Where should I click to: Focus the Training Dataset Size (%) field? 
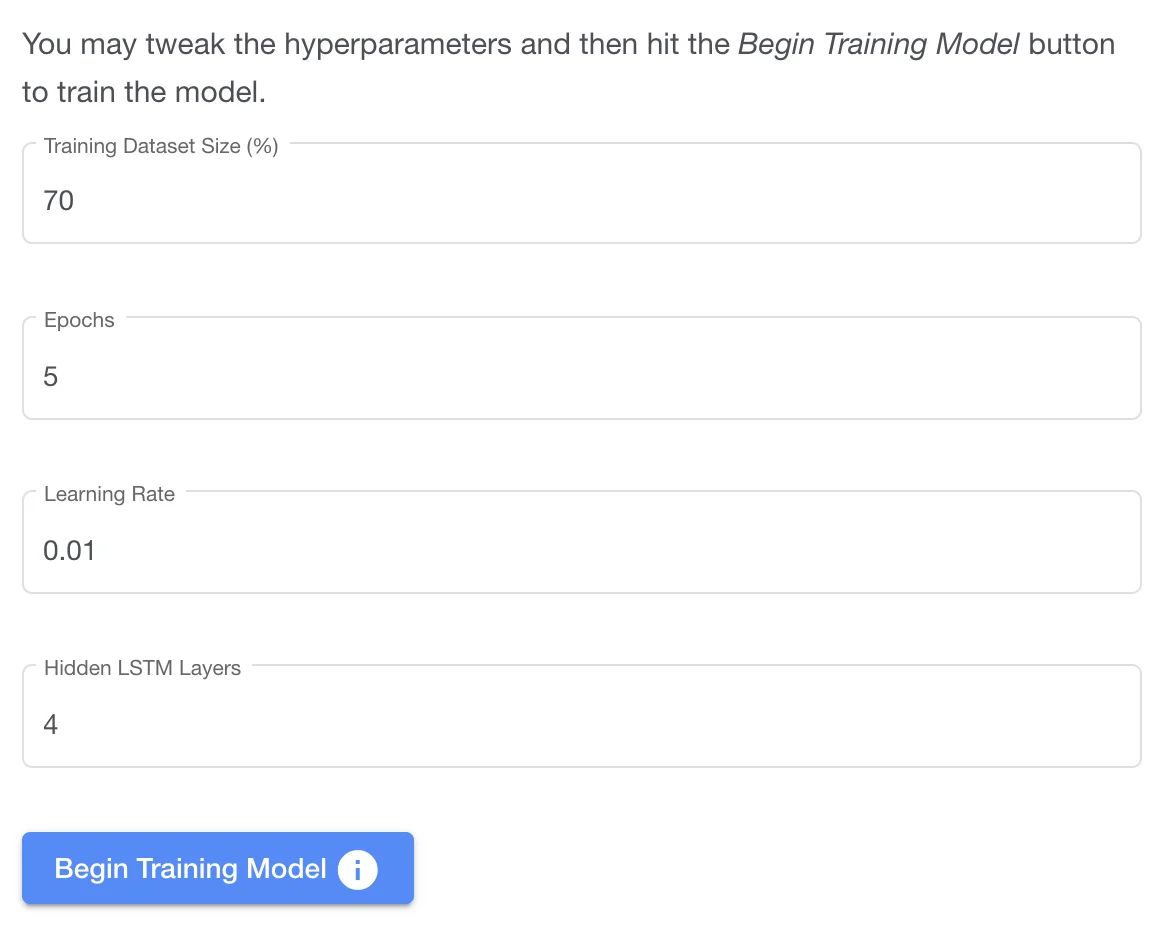582,193
